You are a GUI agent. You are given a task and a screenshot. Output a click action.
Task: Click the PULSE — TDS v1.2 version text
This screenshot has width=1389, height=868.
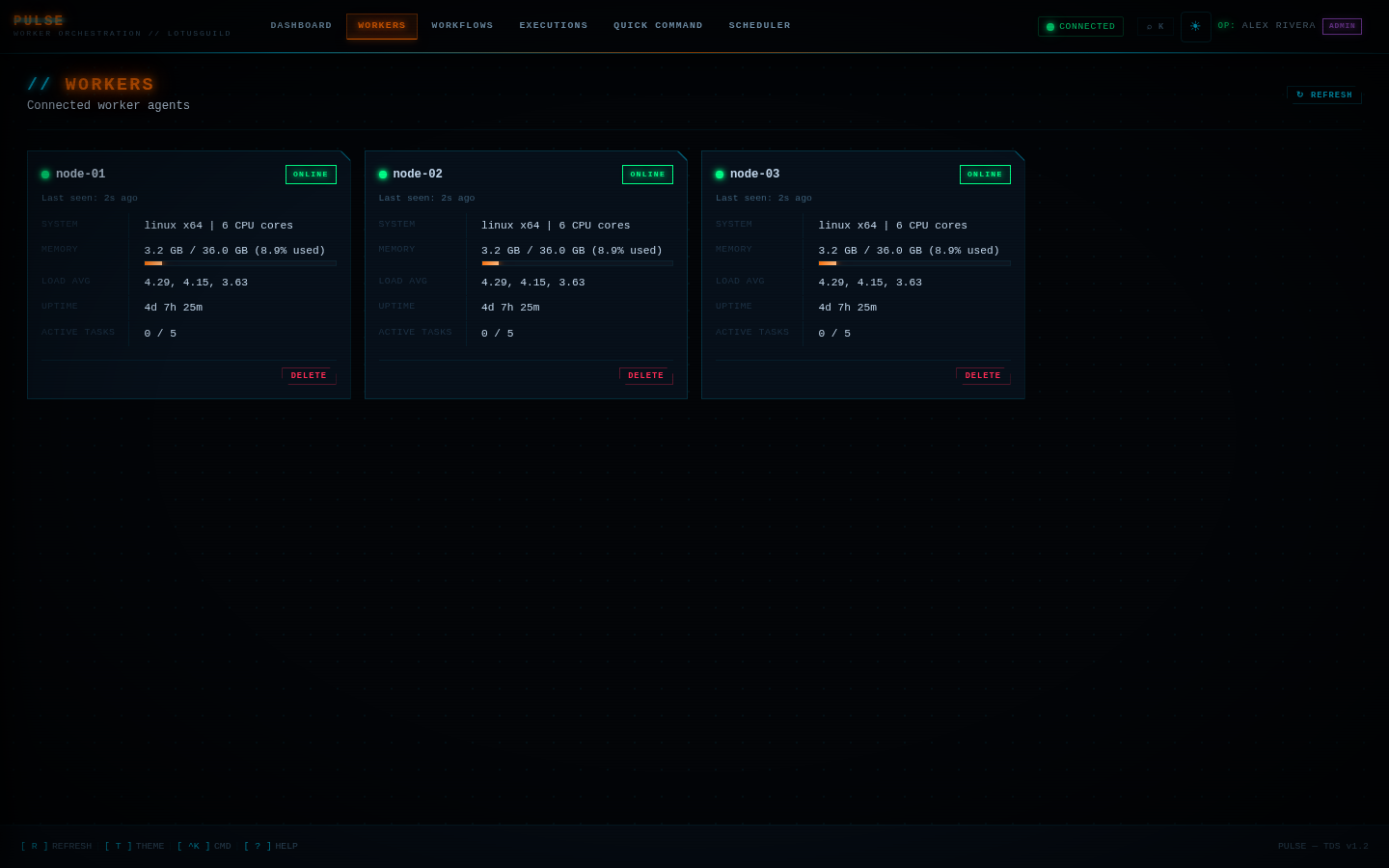tap(1323, 847)
